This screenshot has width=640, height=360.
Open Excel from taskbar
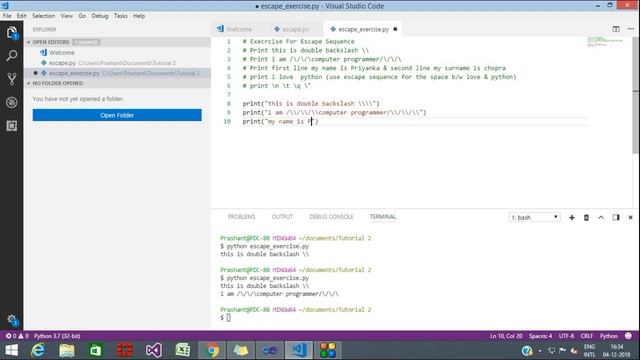tap(183, 350)
